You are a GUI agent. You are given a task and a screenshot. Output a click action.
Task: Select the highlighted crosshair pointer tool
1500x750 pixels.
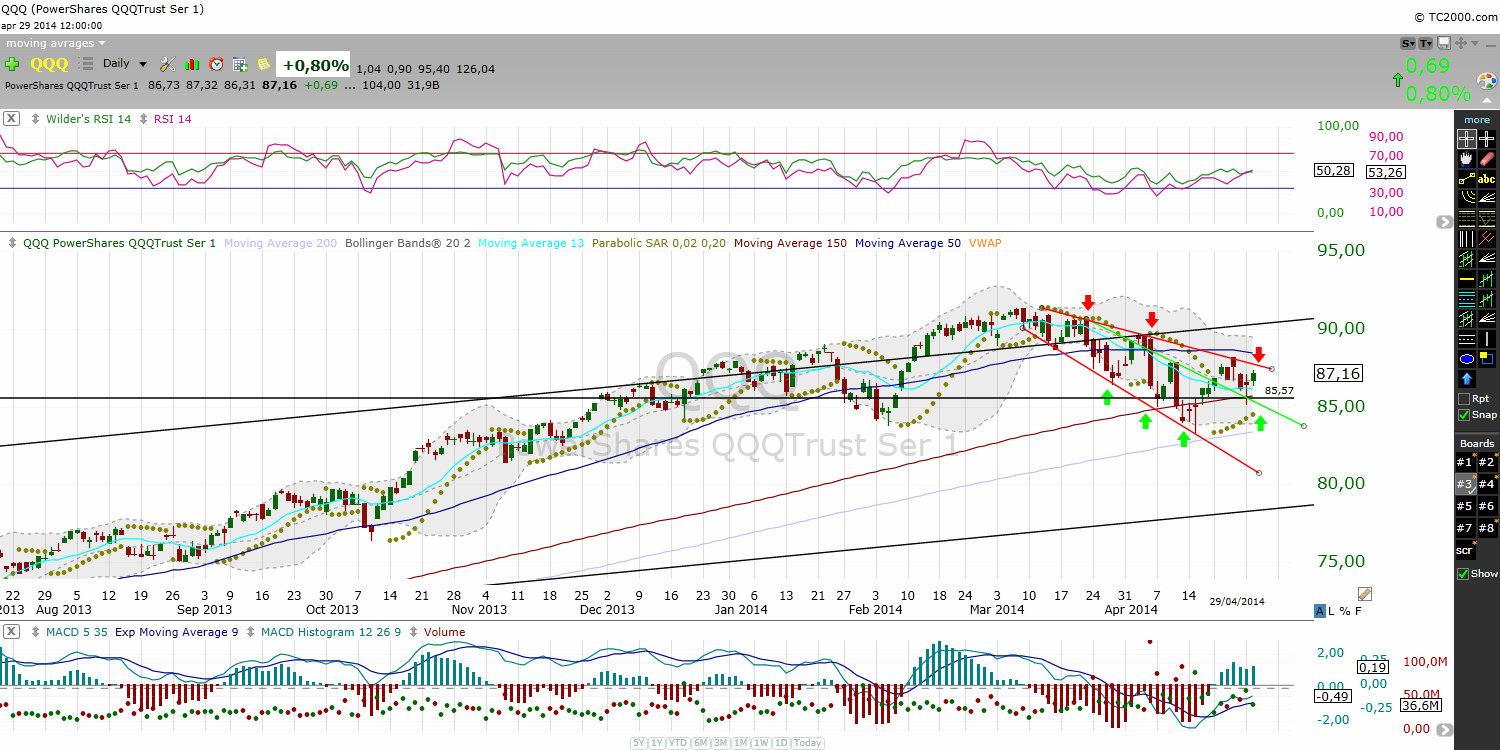[1466, 139]
